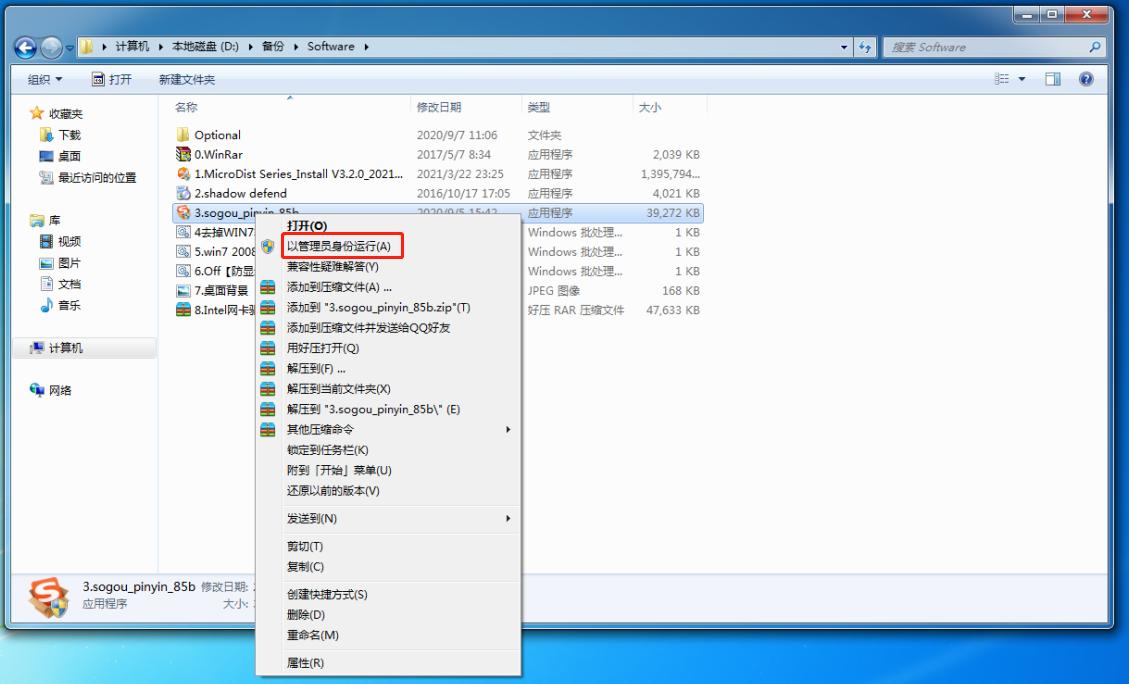Select the Optional folder icon
The height and width of the screenshot is (684, 1129).
[183, 135]
